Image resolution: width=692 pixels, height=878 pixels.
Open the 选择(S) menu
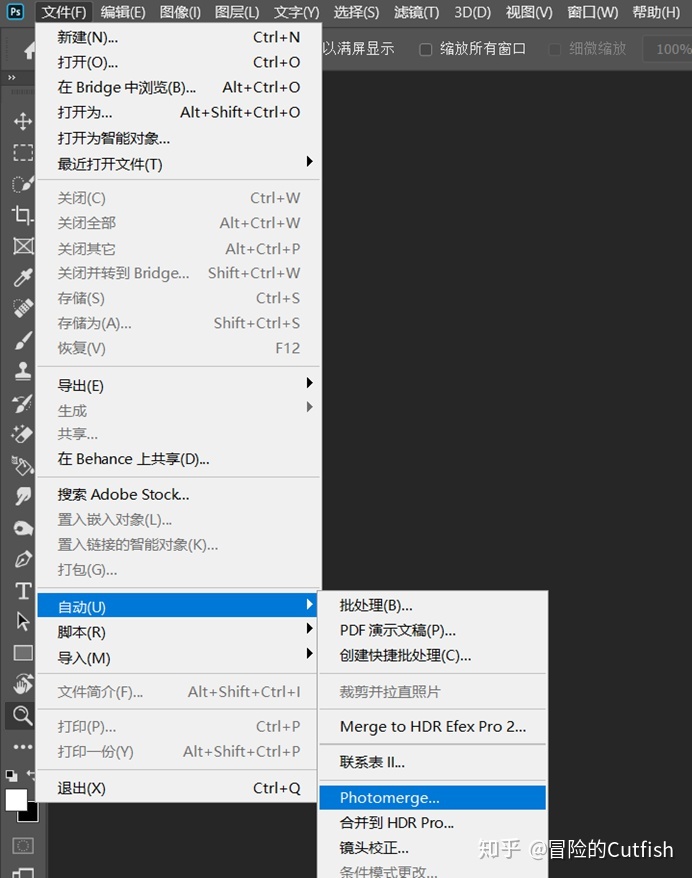[x=356, y=12]
